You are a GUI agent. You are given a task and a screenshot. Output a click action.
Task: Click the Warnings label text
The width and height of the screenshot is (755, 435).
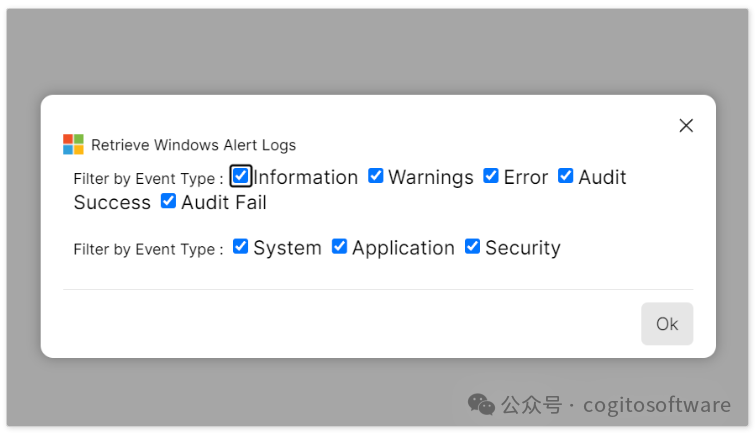click(431, 178)
